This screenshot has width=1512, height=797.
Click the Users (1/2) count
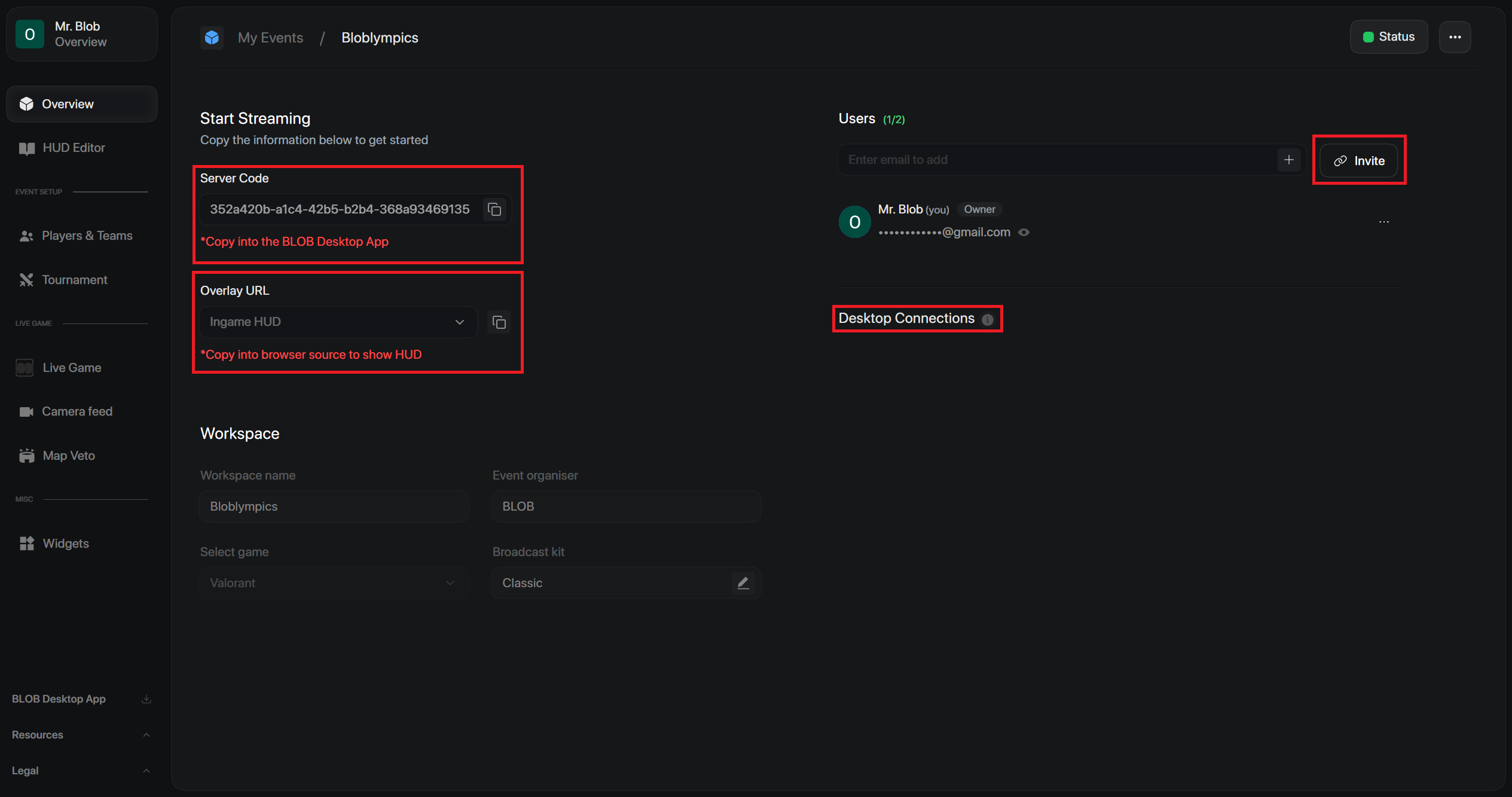coord(894,120)
